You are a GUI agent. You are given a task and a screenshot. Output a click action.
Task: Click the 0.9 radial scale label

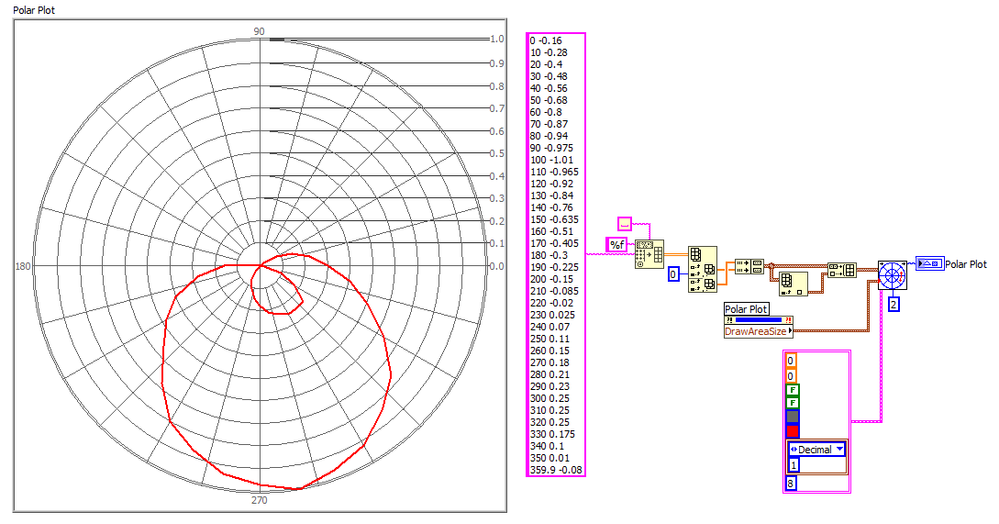point(497,63)
